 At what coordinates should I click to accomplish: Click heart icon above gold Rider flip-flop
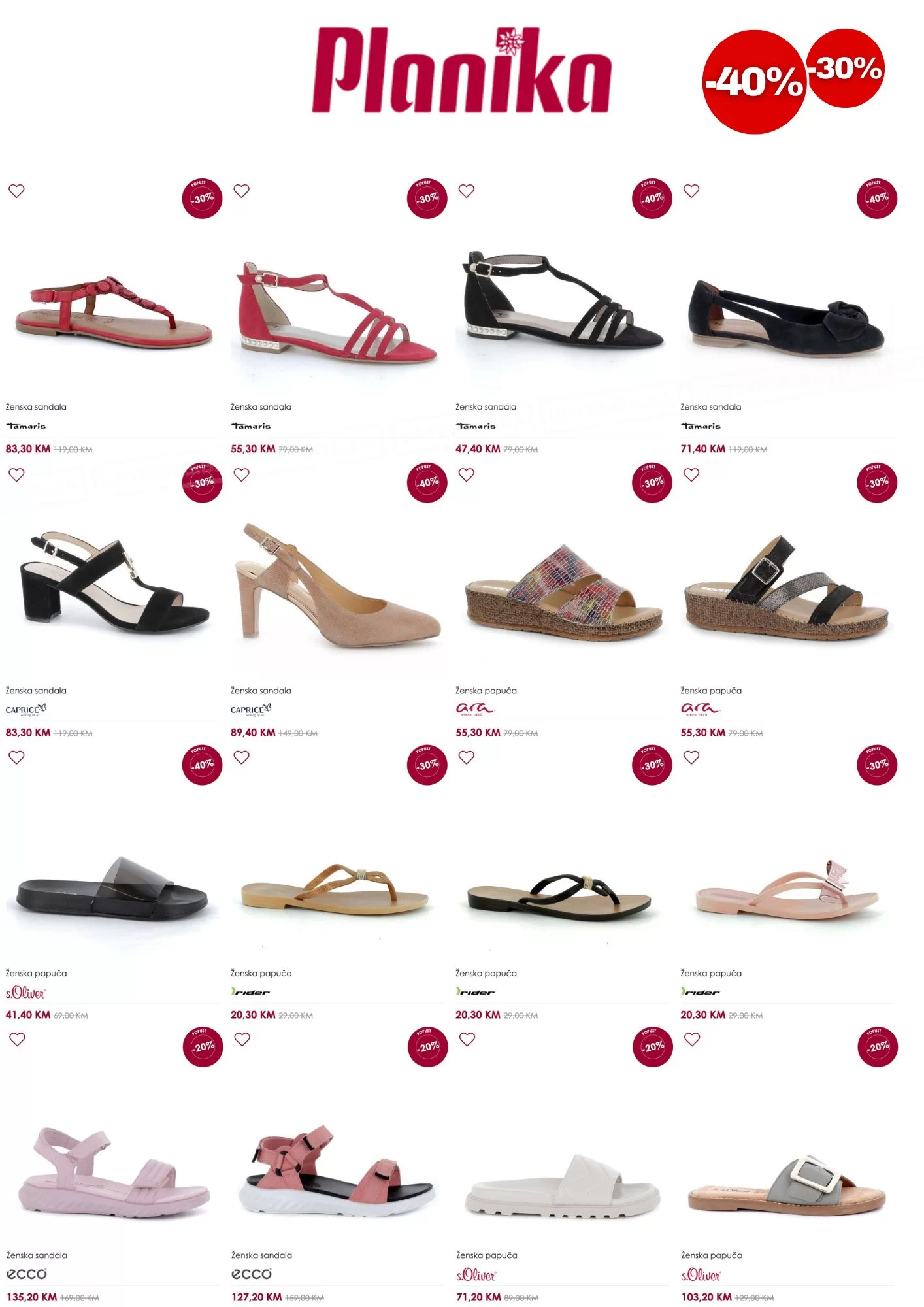click(242, 757)
